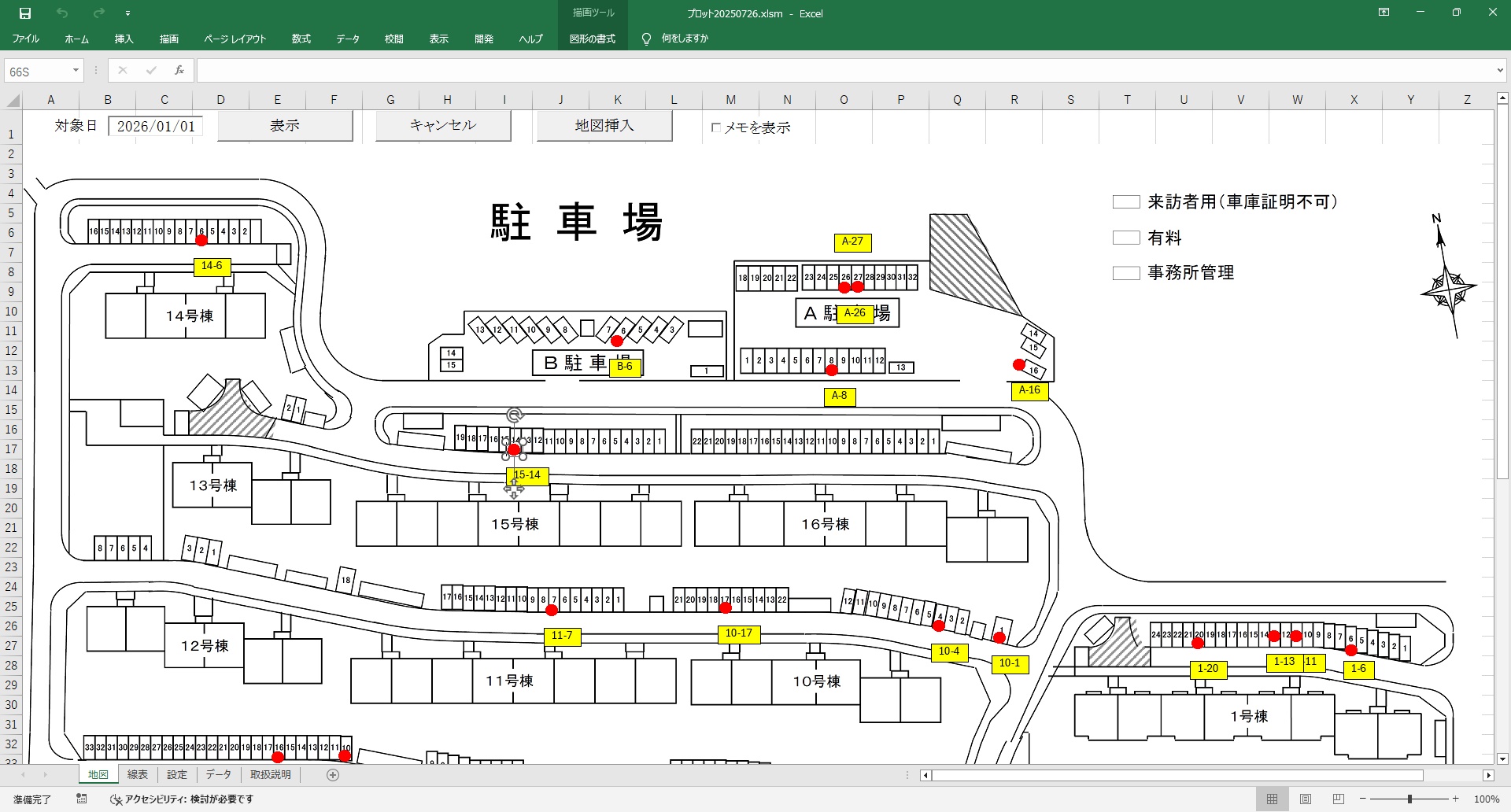This screenshot has height=812, width=1511.
Task: Click the lightbulb tell-me search icon
Action: click(x=646, y=39)
